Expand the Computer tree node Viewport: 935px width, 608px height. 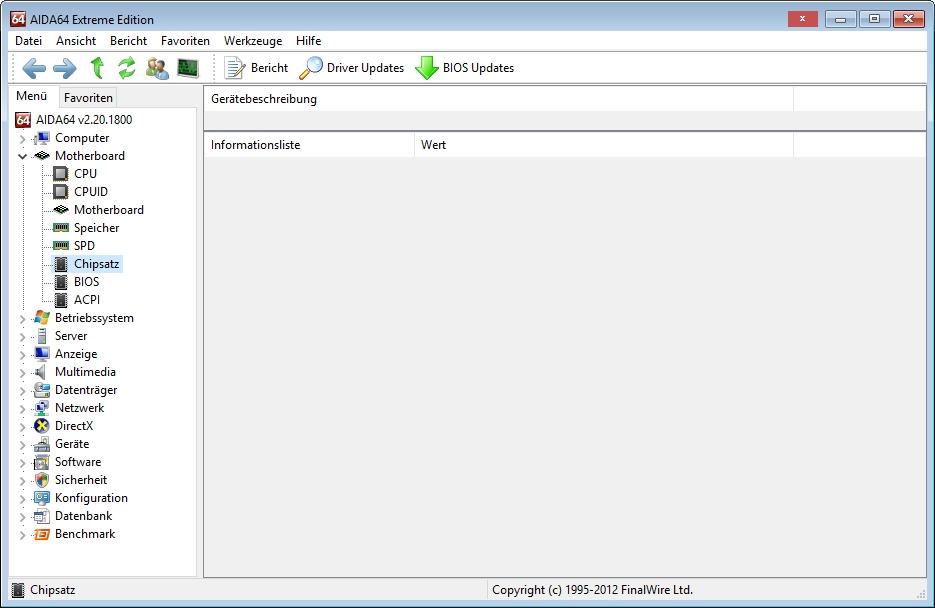coord(22,139)
